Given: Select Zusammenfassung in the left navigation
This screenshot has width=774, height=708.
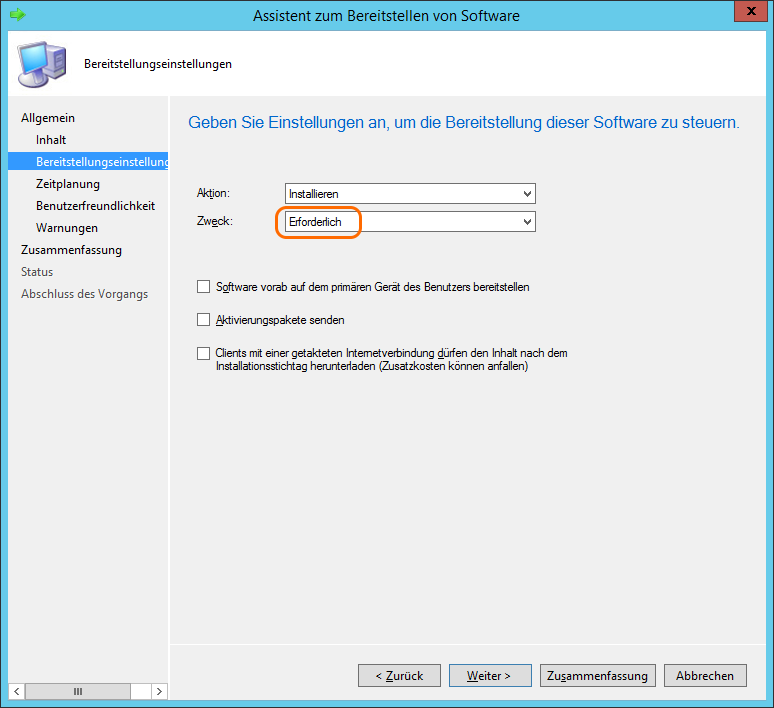Looking at the screenshot, I should pos(71,250).
